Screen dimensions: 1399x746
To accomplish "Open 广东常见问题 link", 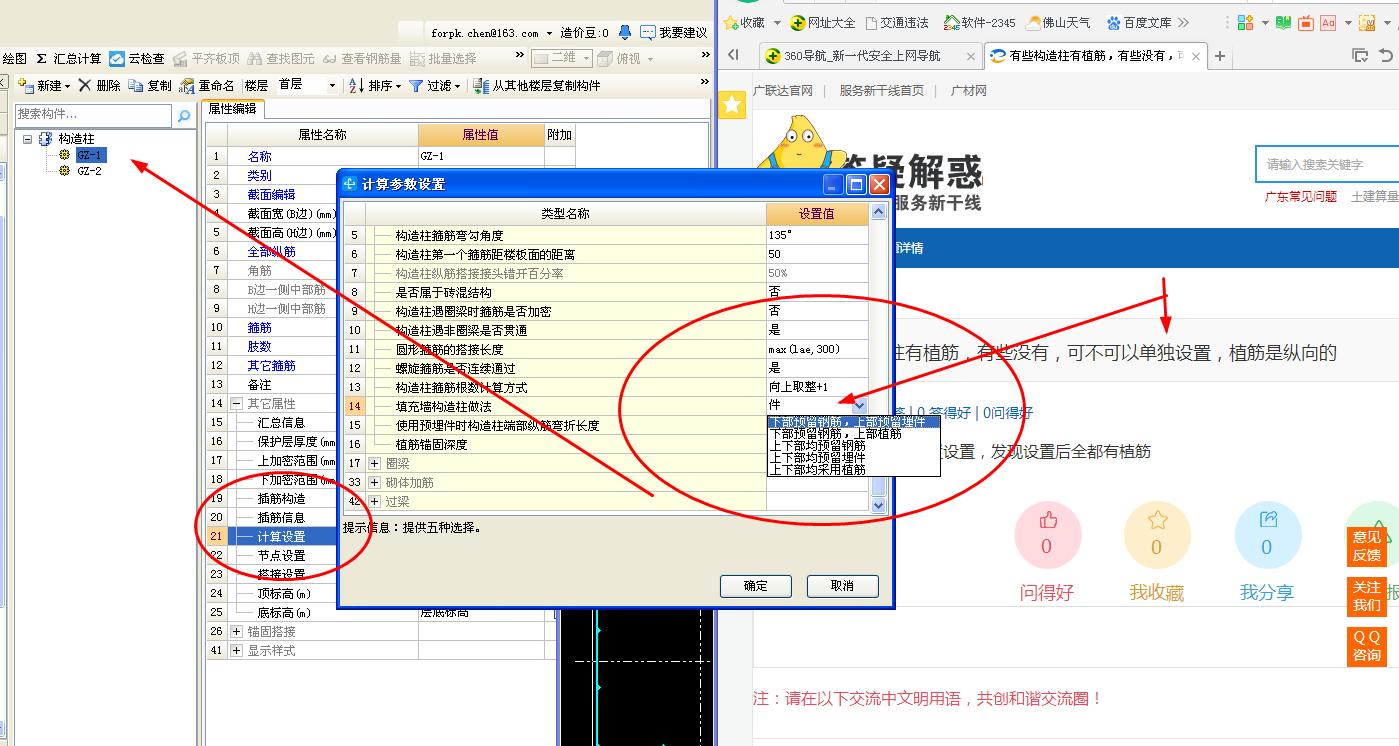I will (x=1301, y=196).
